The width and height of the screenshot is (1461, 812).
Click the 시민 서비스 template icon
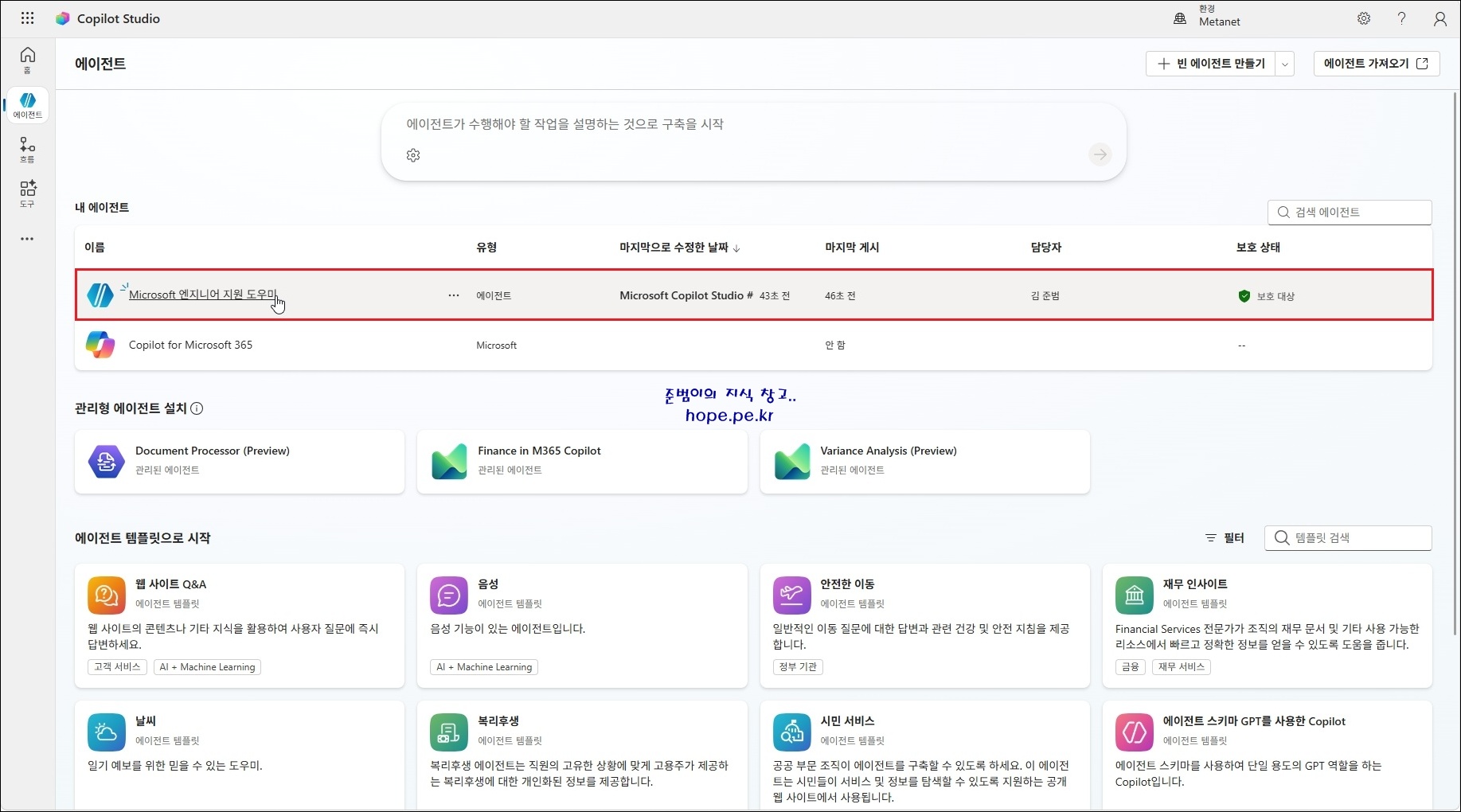[x=792, y=732]
